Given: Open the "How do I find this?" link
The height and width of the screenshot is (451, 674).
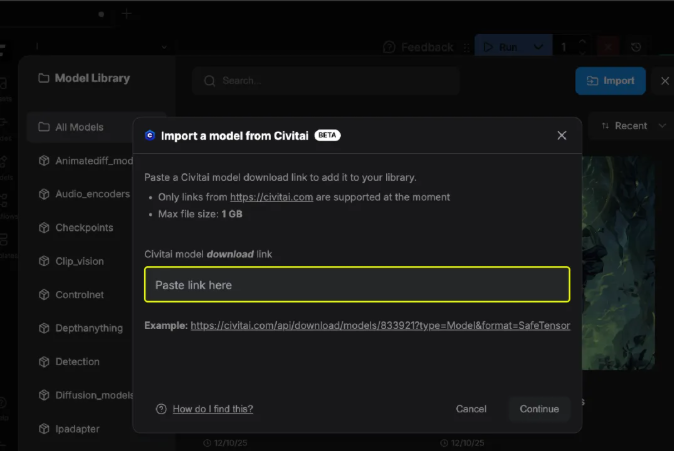Looking at the screenshot, I should pyautogui.click(x=212, y=409).
